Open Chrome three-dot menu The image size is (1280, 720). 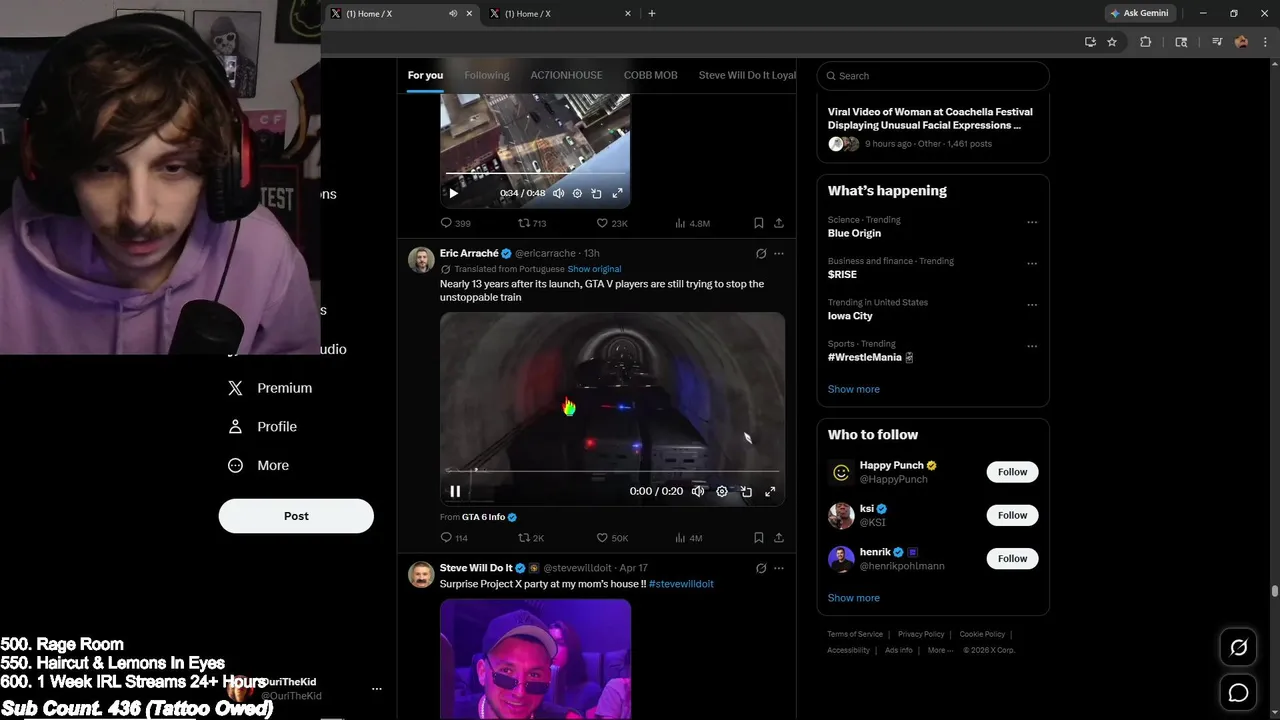click(x=1265, y=42)
